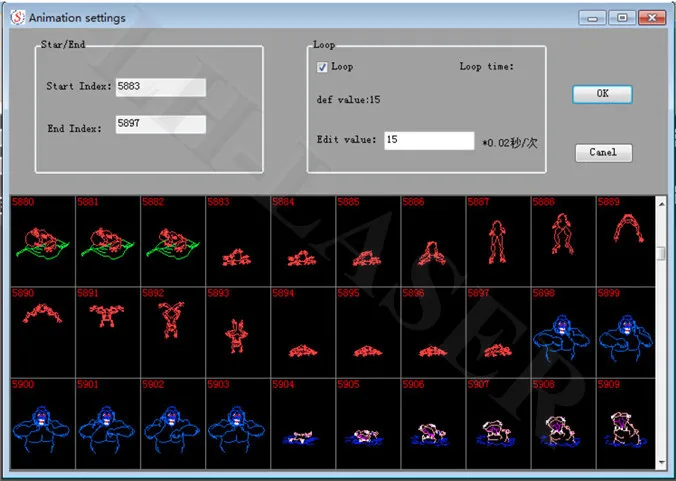This screenshot has height=481, width=676.
Task: Select frame thumbnail 5885
Action: pos(369,241)
